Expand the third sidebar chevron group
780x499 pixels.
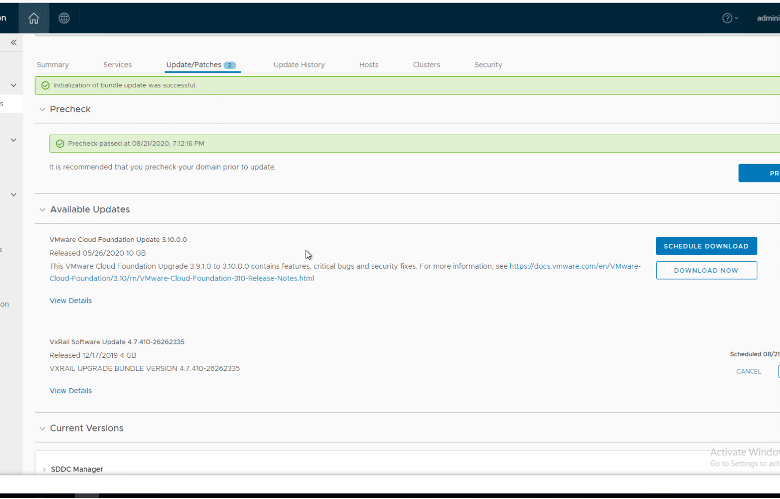coord(13,195)
